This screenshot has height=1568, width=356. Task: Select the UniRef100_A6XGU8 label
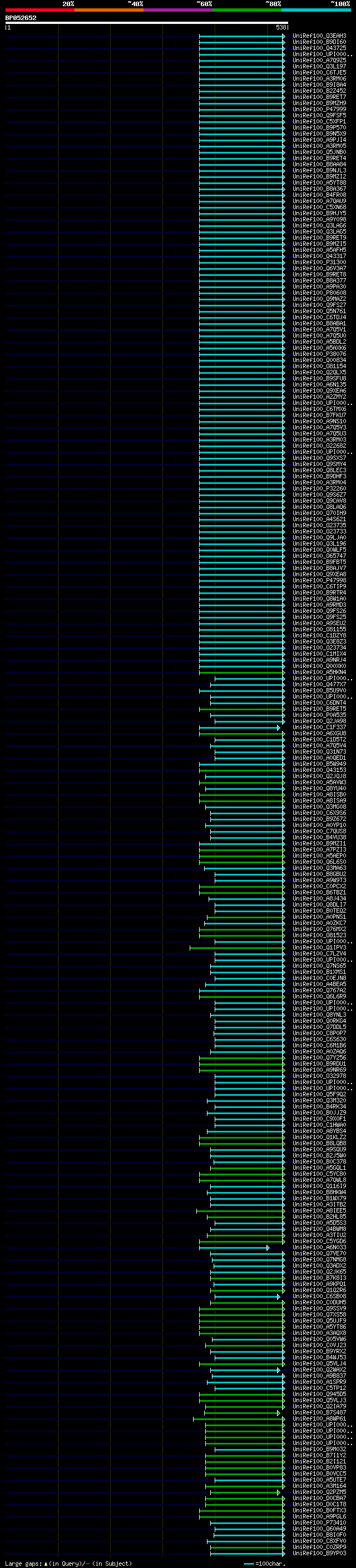coord(319,733)
